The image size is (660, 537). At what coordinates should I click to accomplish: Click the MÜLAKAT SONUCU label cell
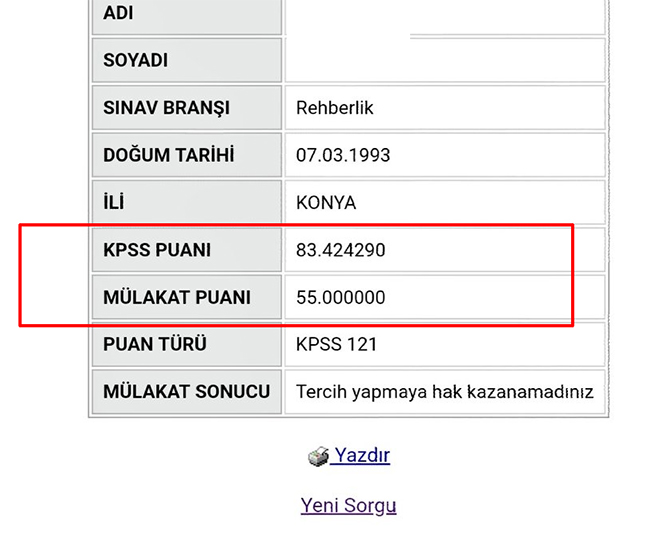186,392
